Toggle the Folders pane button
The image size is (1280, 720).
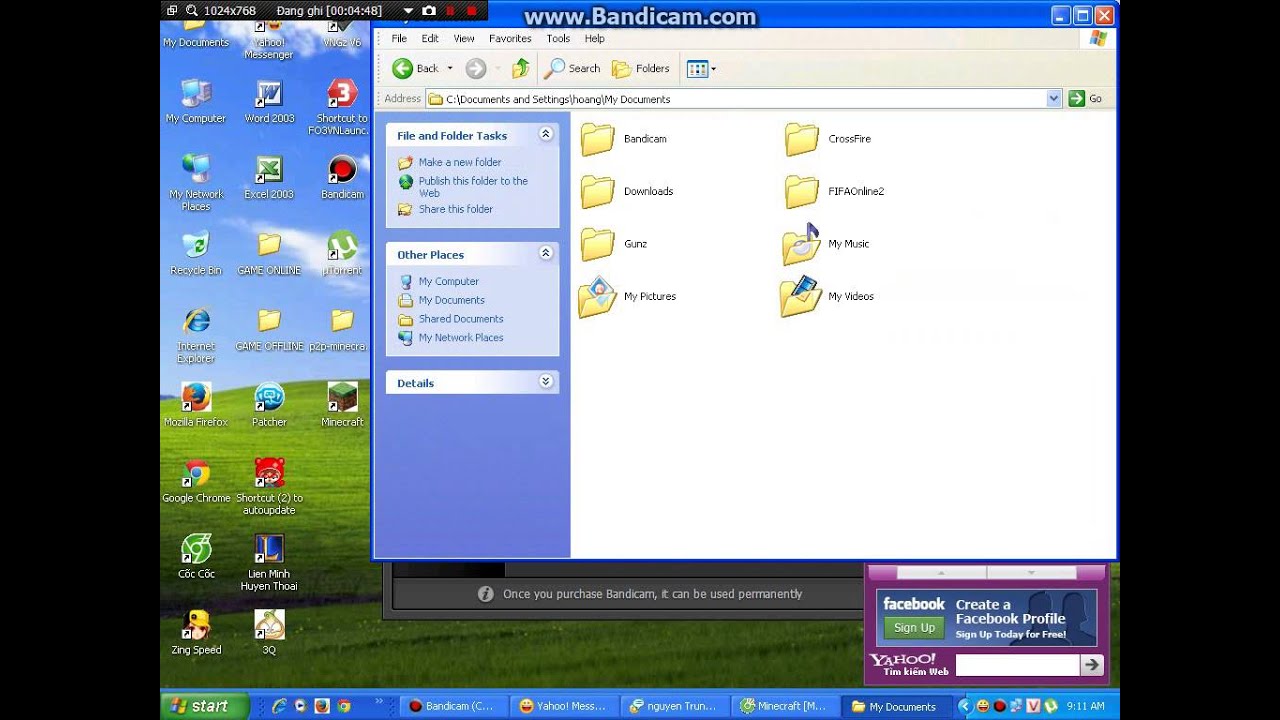click(x=640, y=68)
